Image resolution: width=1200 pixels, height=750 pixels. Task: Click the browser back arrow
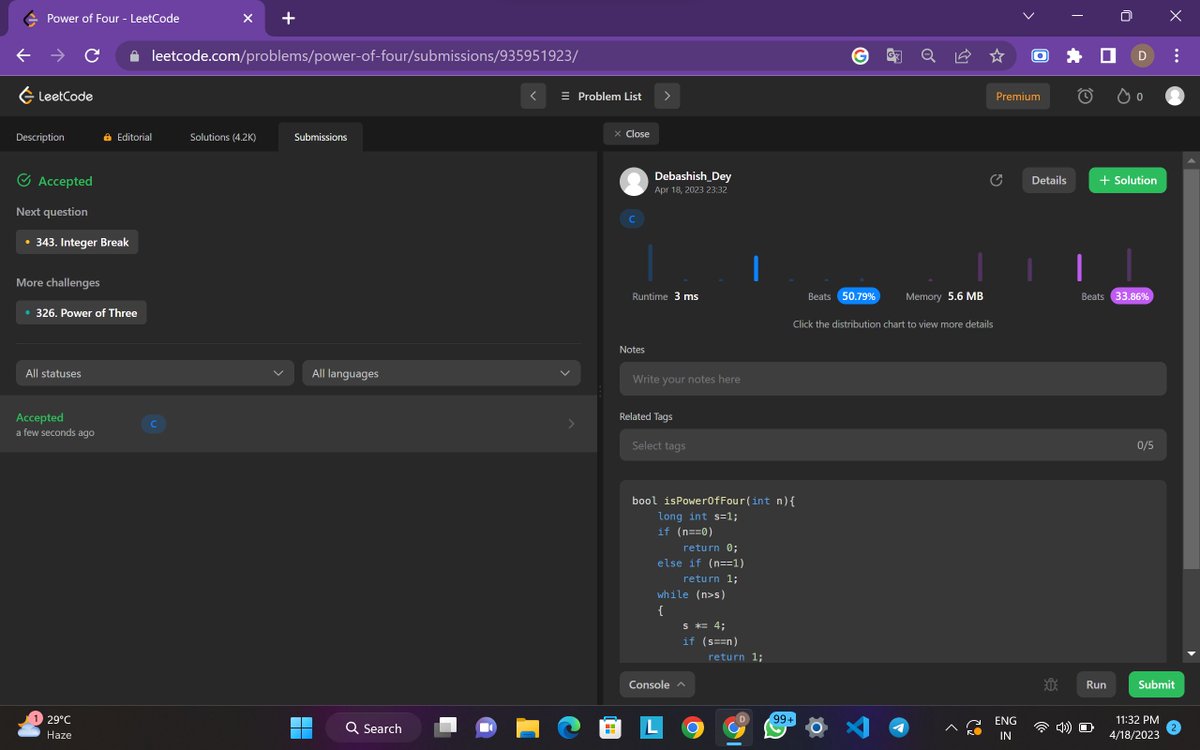coord(23,57)
